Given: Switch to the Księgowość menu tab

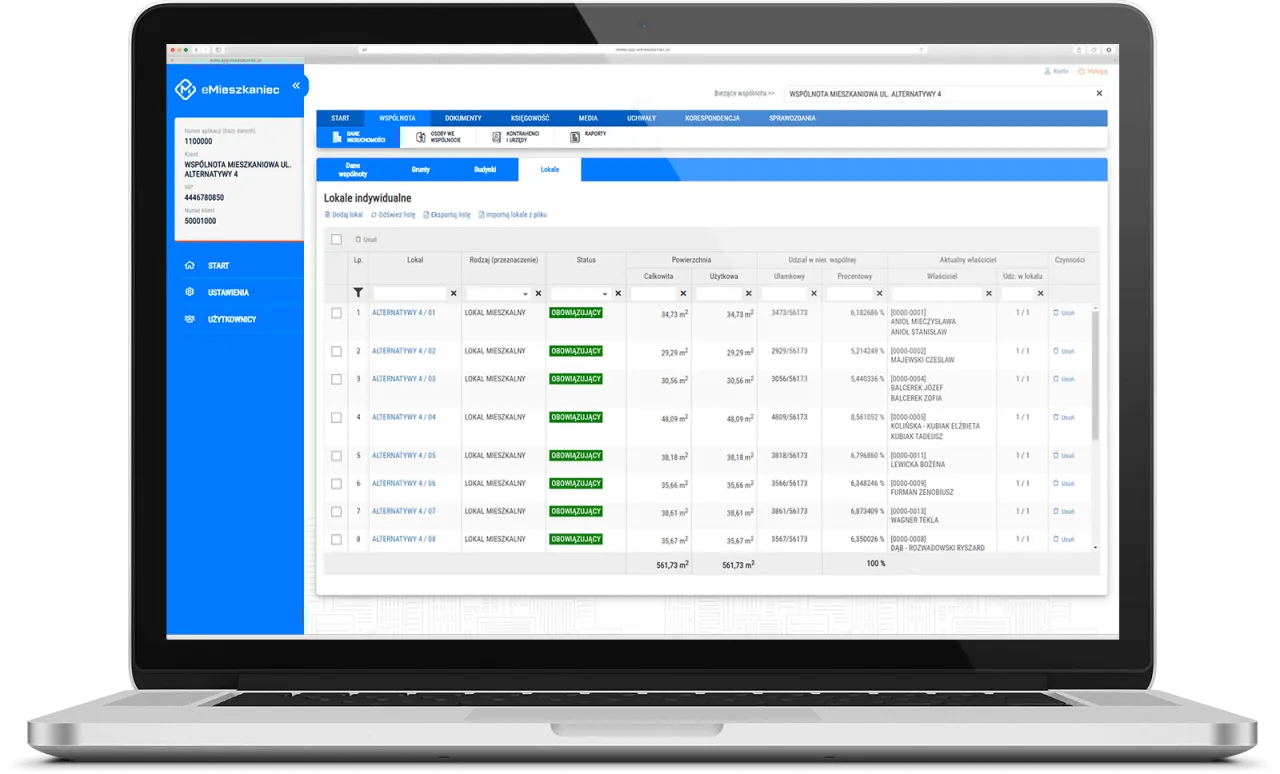Looking at the screenshot, I should tap(530, 118).
